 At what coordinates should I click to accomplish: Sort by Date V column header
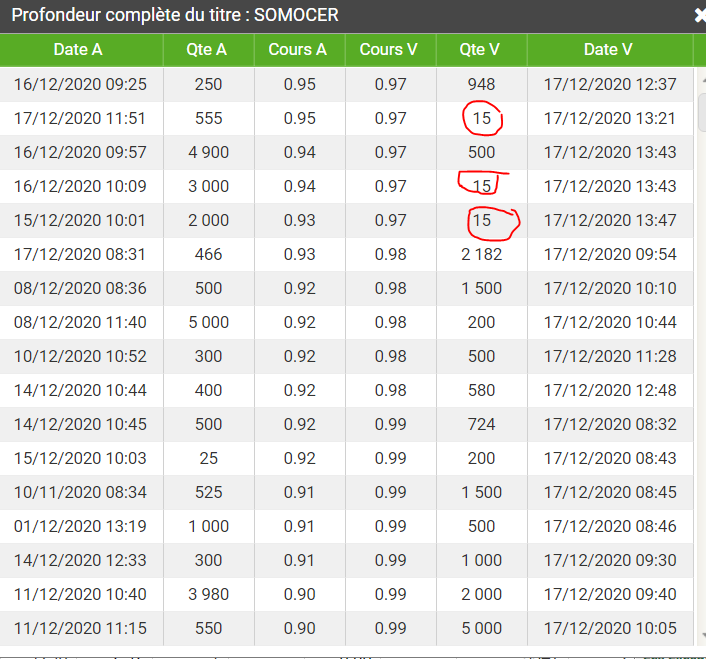coord(608,50)
